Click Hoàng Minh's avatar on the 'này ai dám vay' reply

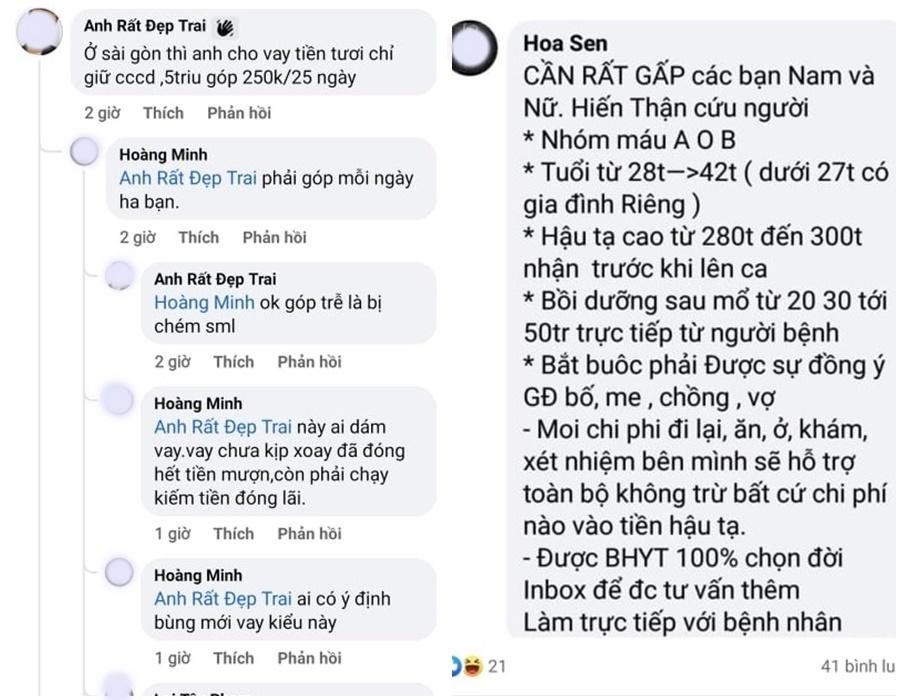[x=118, y=399]
